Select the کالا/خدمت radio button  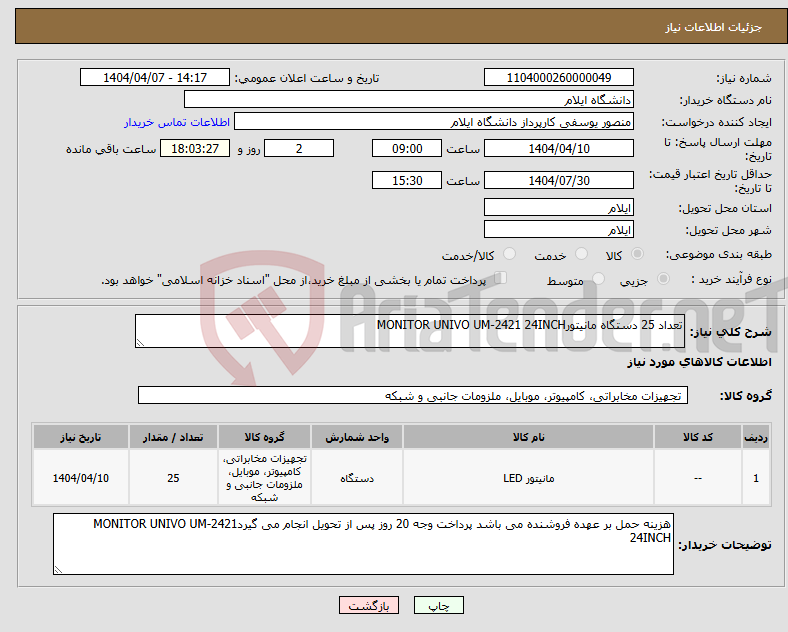pos(510,254)
